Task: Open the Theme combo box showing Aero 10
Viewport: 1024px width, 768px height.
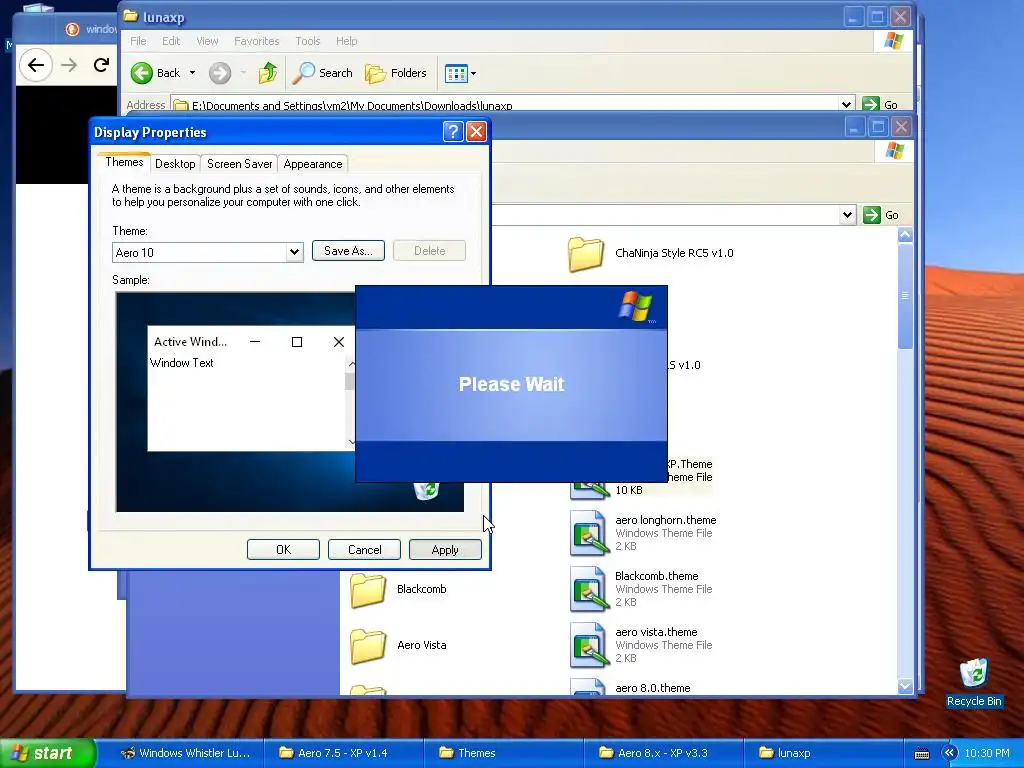Action: click(x=208, y=253)
